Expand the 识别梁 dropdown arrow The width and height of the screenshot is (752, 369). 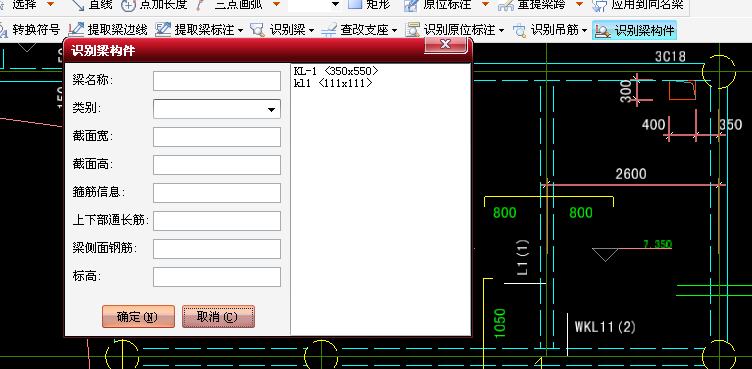coord(311,31)
